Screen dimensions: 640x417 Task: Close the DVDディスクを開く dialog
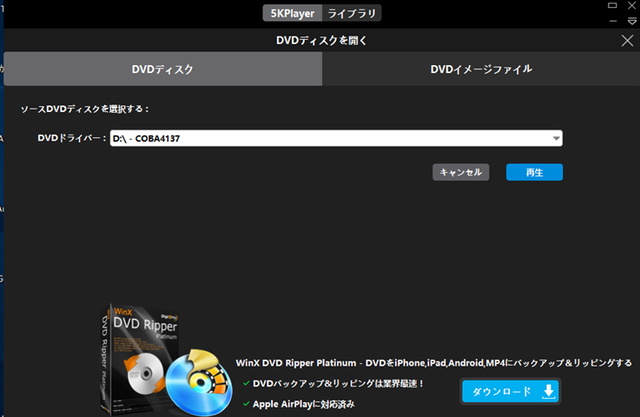click(x=627, y=40)
